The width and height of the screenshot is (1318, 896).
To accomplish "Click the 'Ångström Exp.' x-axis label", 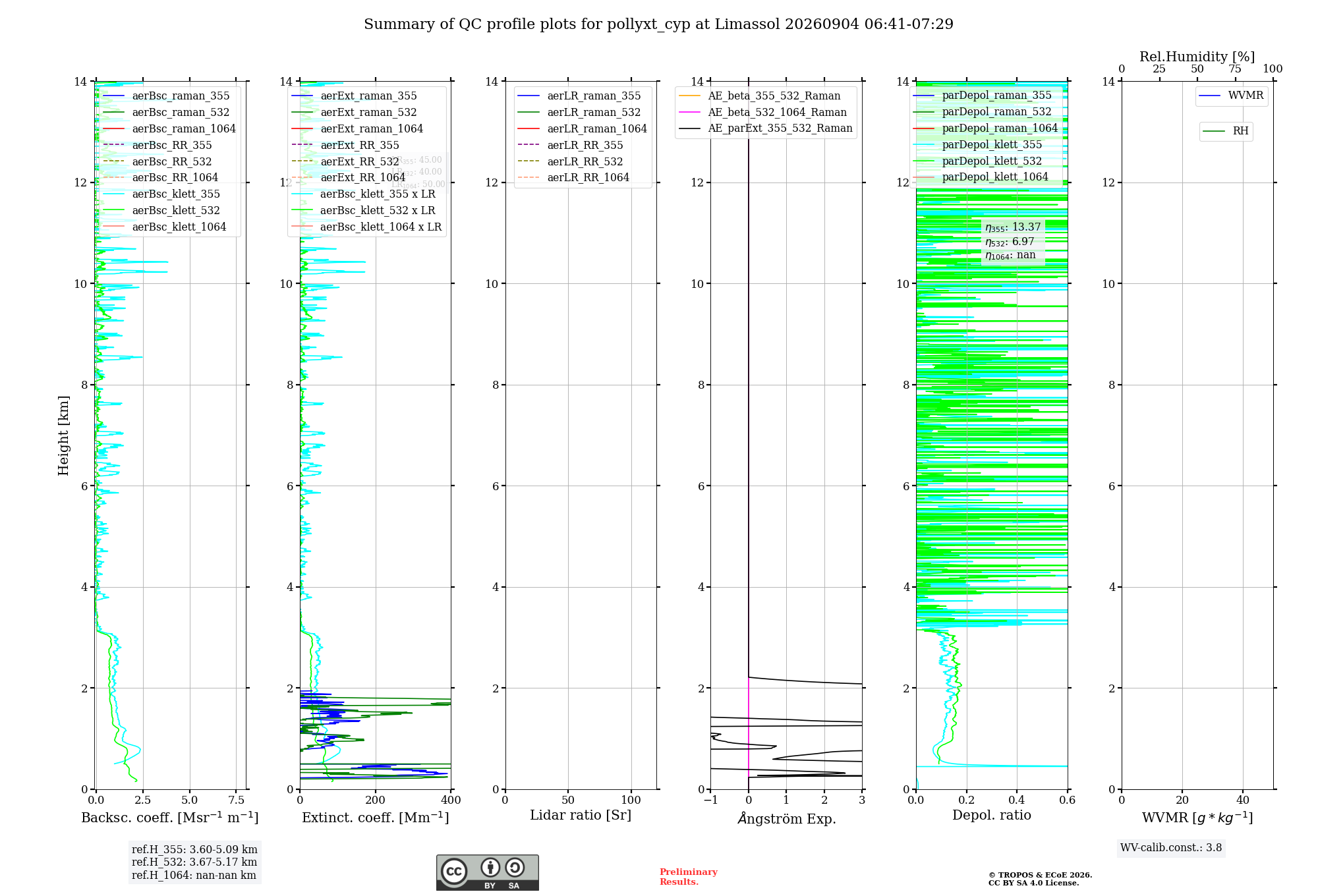I will pos(787,818).
